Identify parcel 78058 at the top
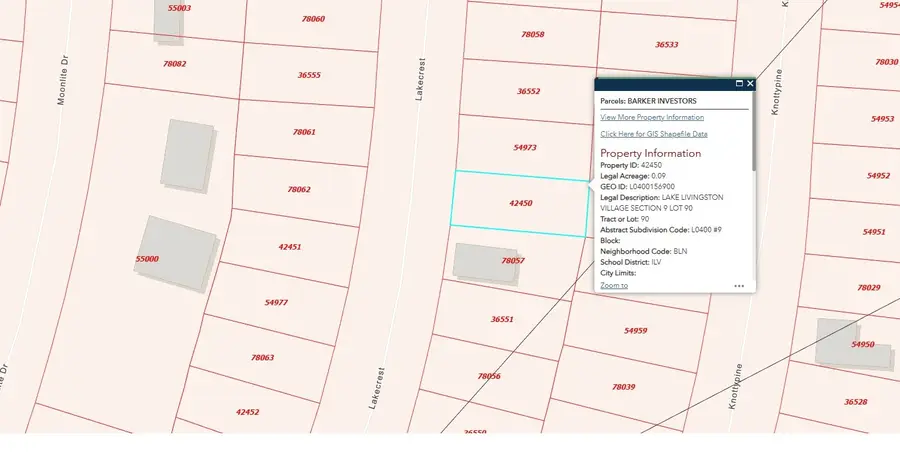900x471 pixels. (533, 34)
